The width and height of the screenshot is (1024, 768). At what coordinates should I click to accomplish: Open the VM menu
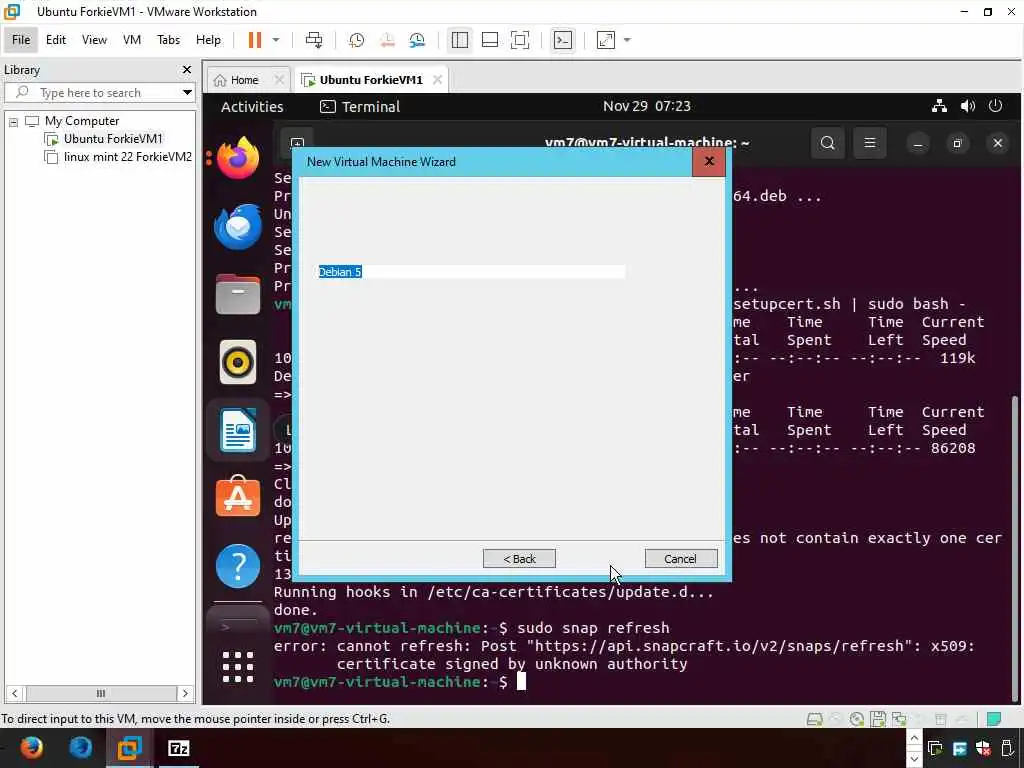(132, 40)
